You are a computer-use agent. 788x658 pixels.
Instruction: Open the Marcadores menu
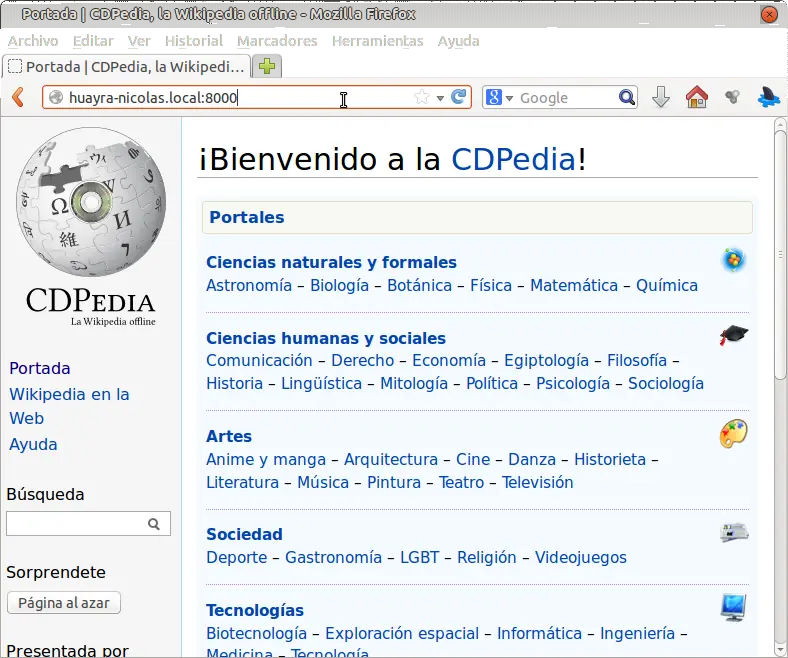click(277, 41)
